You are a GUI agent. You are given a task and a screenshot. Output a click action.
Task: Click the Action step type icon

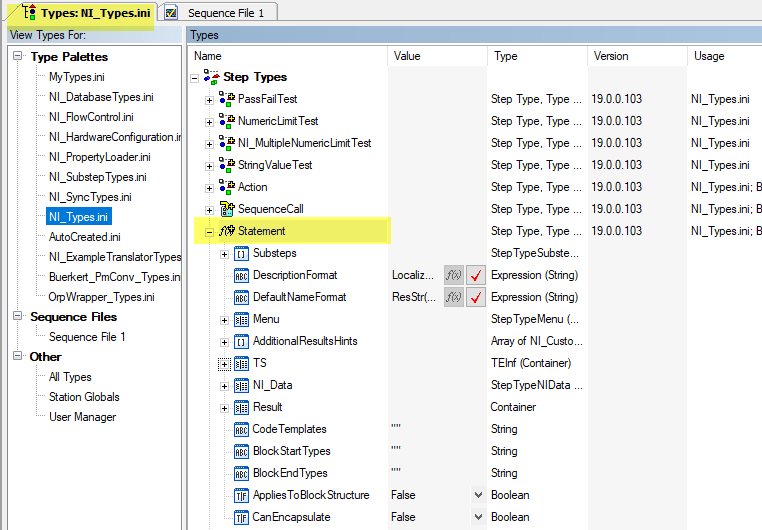point(227,187)
